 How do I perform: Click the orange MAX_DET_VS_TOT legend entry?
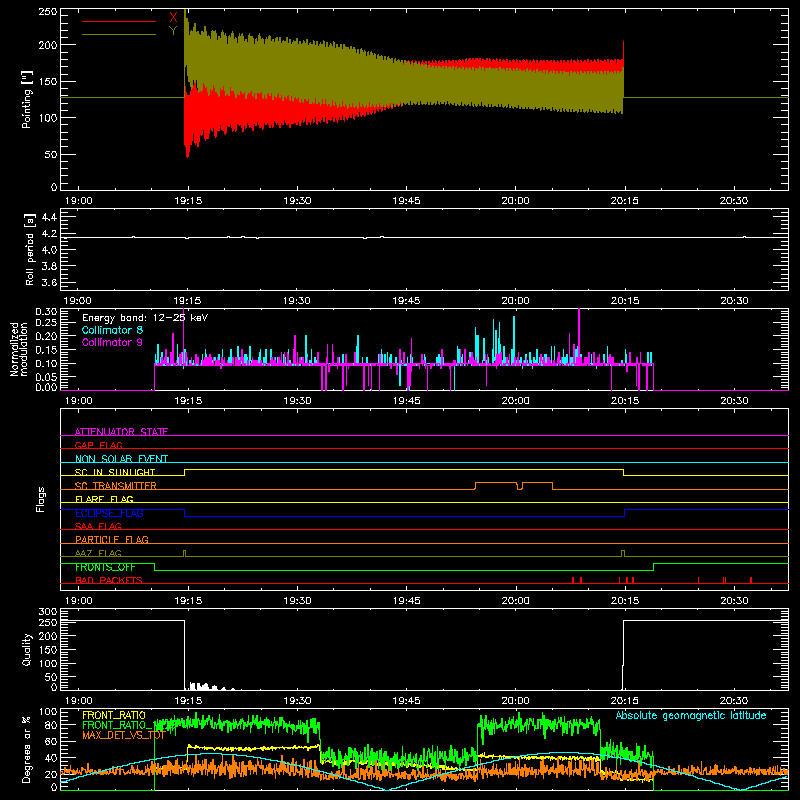(x=123, y=735)
